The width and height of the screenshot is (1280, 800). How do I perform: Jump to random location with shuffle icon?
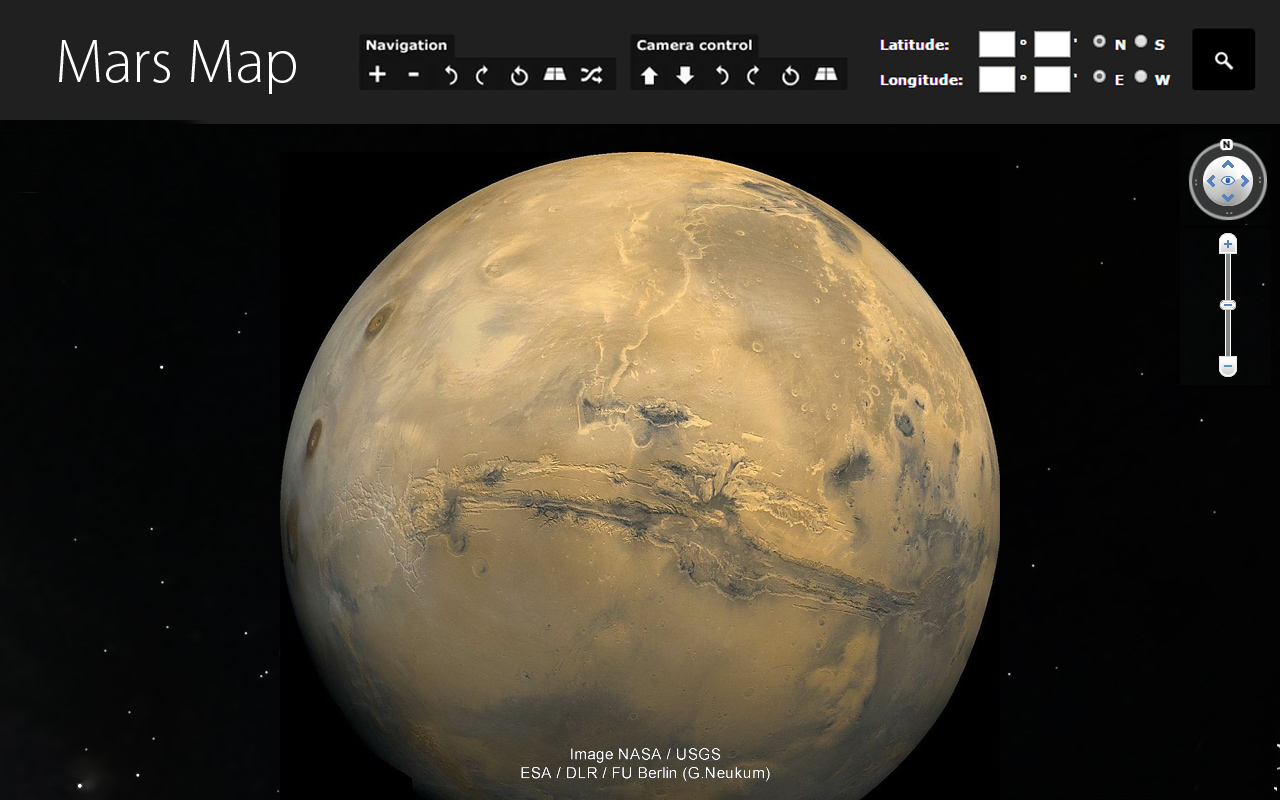[x=591, y=75]
